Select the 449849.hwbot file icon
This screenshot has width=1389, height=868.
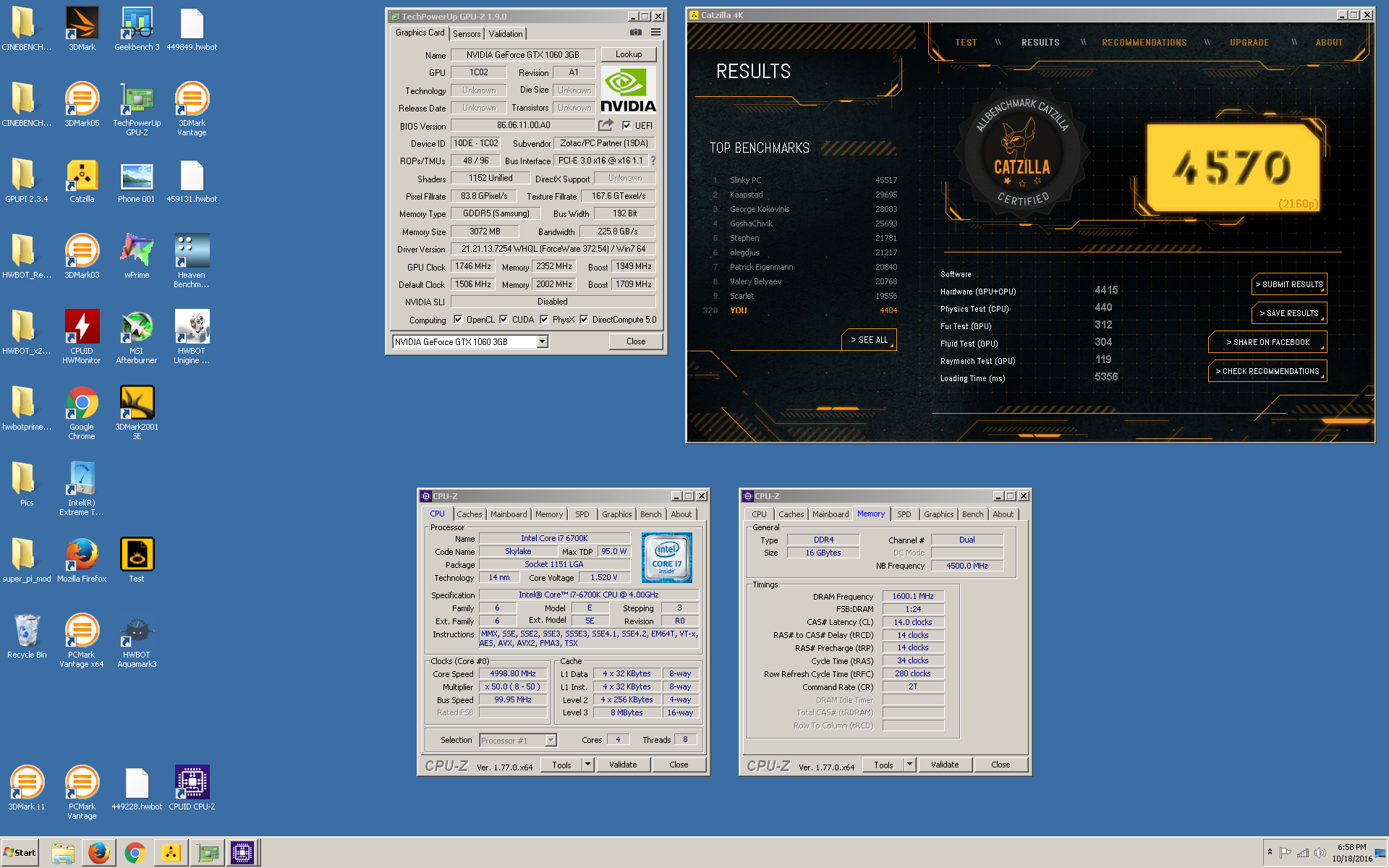pyautogui.click(x=192, y=29)
